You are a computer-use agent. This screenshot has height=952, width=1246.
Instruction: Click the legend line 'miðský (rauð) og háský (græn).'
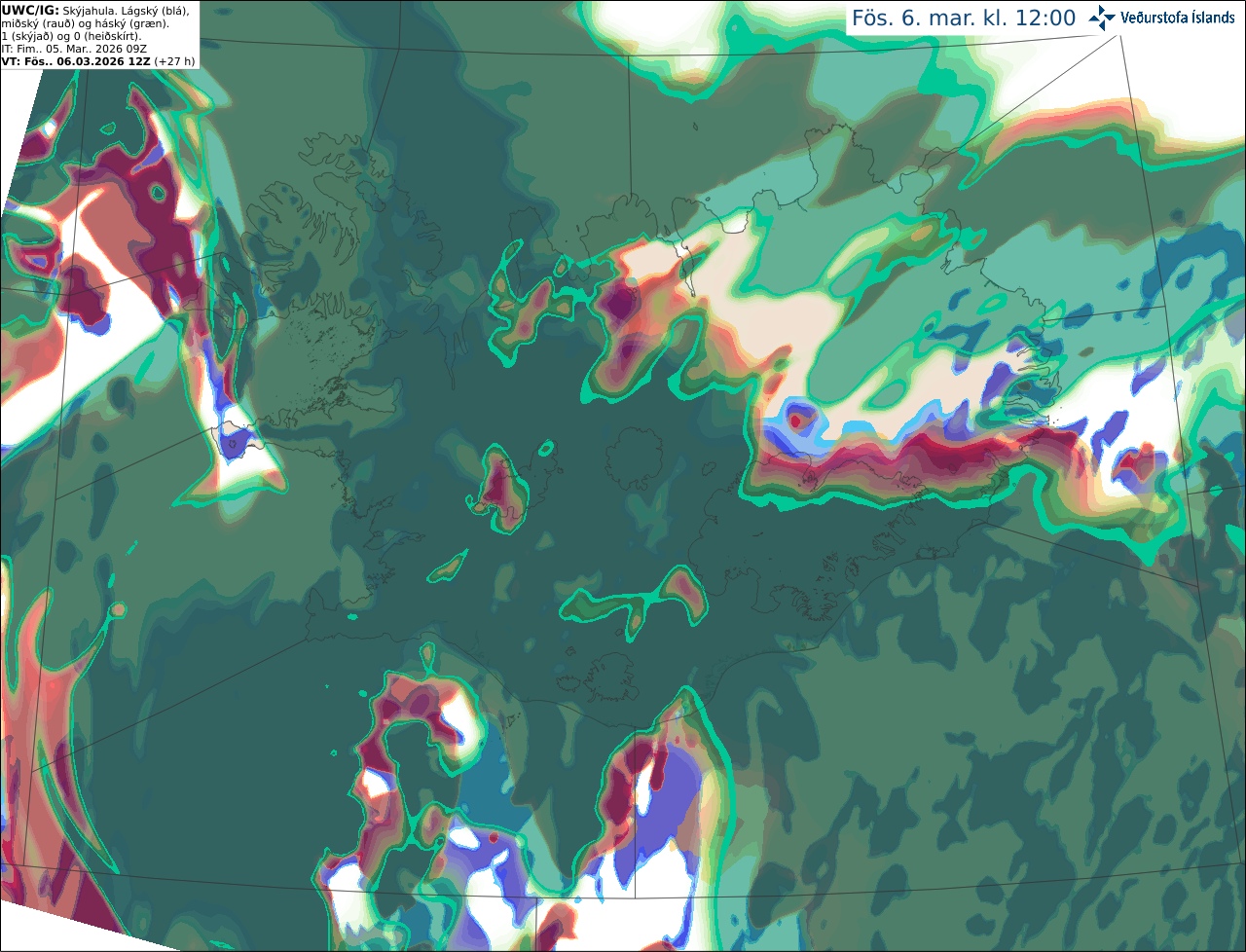(x=85, y=23)
